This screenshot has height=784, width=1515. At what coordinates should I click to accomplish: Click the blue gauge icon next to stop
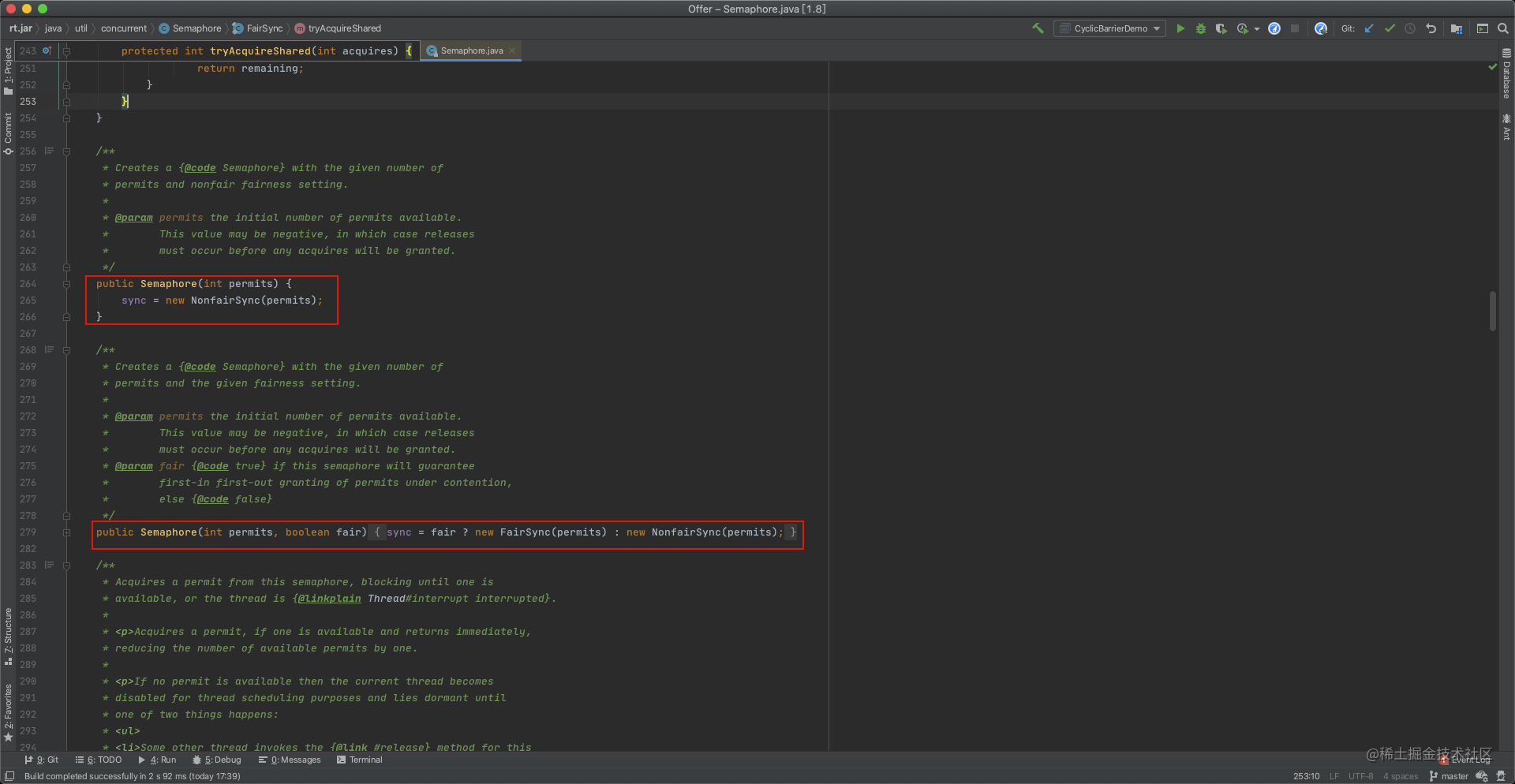tap(1274, 28)
